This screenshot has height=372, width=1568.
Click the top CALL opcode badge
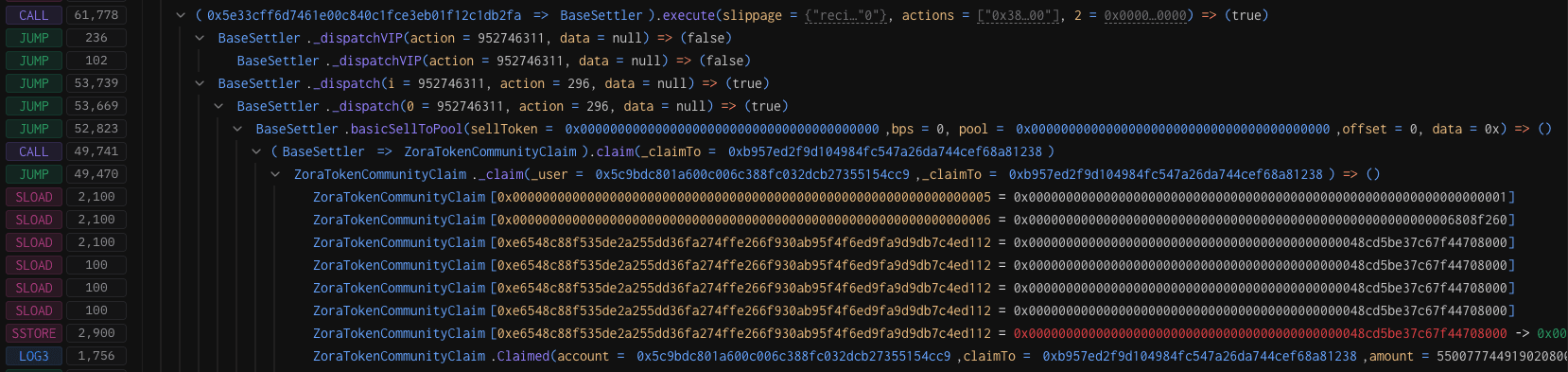click(34, 15)
